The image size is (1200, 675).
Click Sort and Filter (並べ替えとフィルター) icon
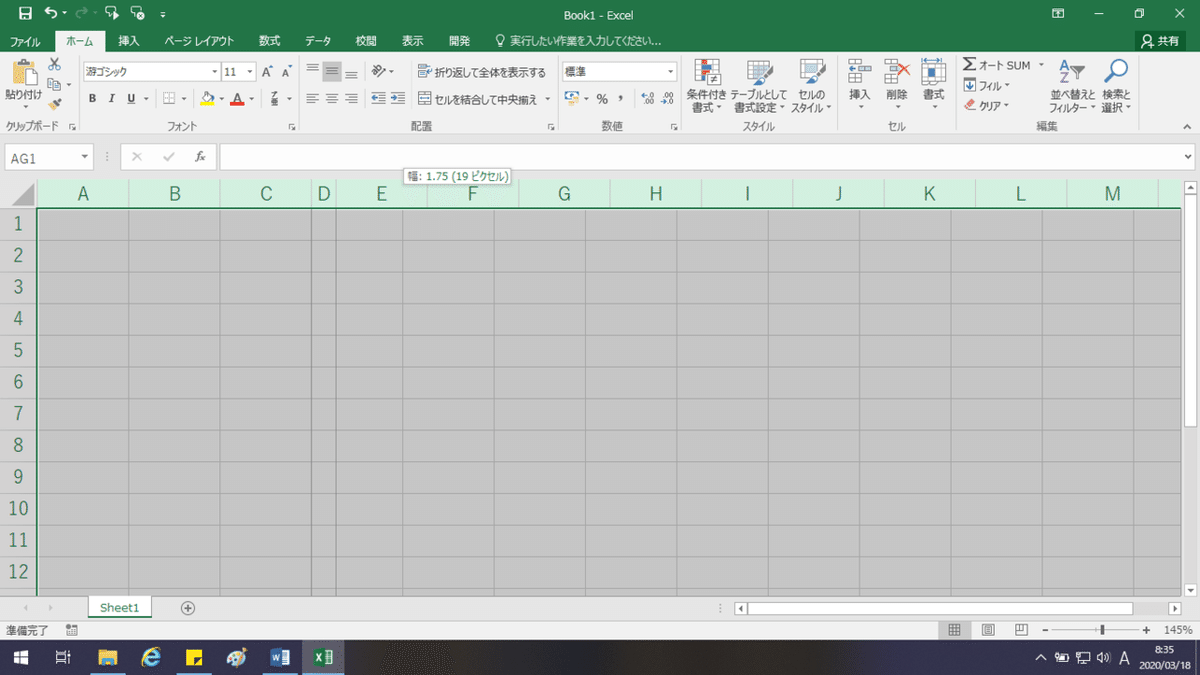[x=1071, y=72]
